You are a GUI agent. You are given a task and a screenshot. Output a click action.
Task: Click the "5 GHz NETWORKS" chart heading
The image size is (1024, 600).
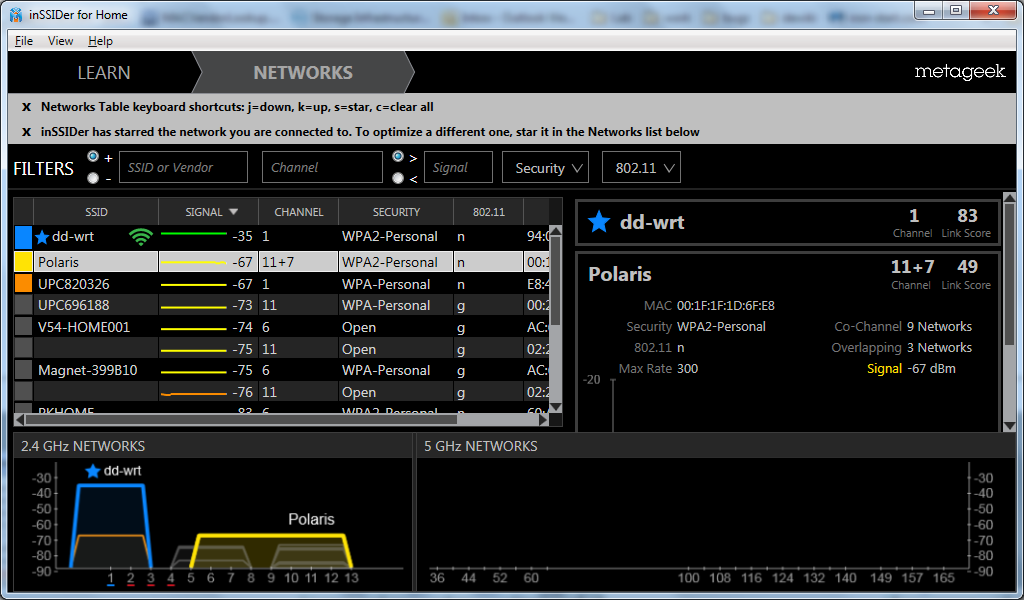tap(481, 446)
